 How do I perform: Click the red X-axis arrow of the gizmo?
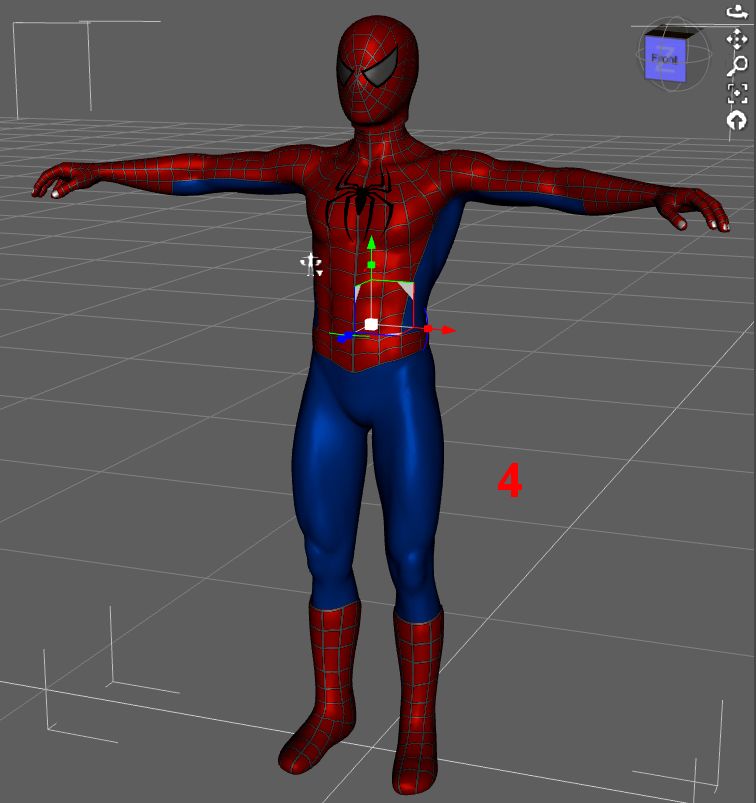(447, 330)
